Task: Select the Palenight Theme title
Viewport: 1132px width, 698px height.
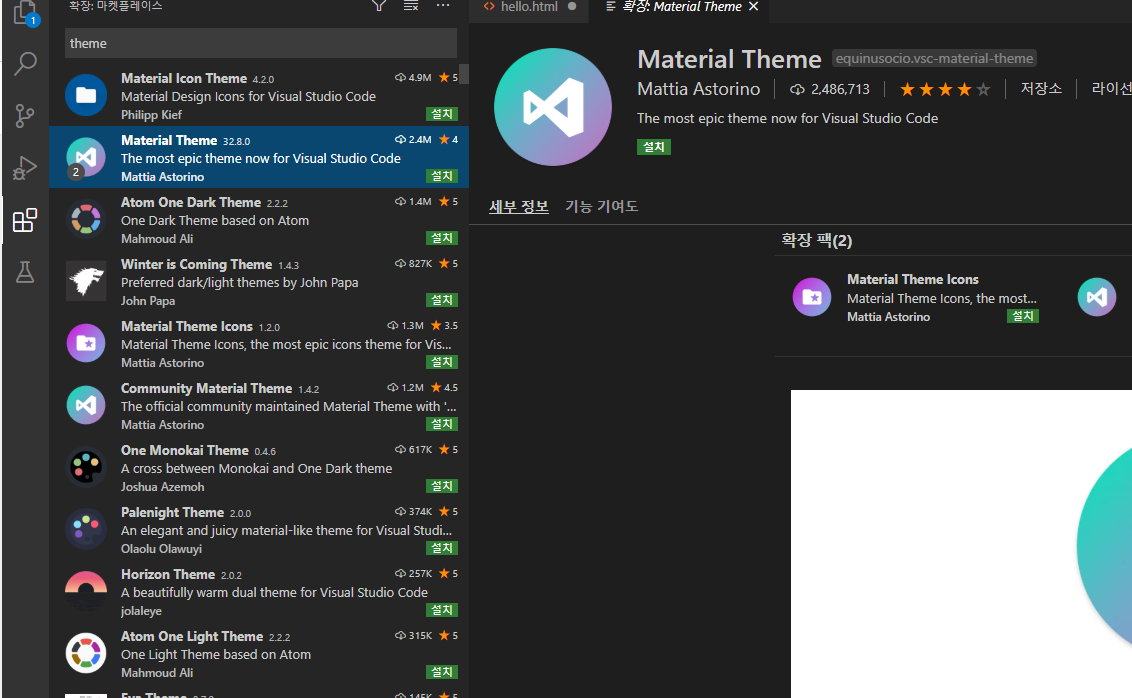Action: (x=172, y=512)
